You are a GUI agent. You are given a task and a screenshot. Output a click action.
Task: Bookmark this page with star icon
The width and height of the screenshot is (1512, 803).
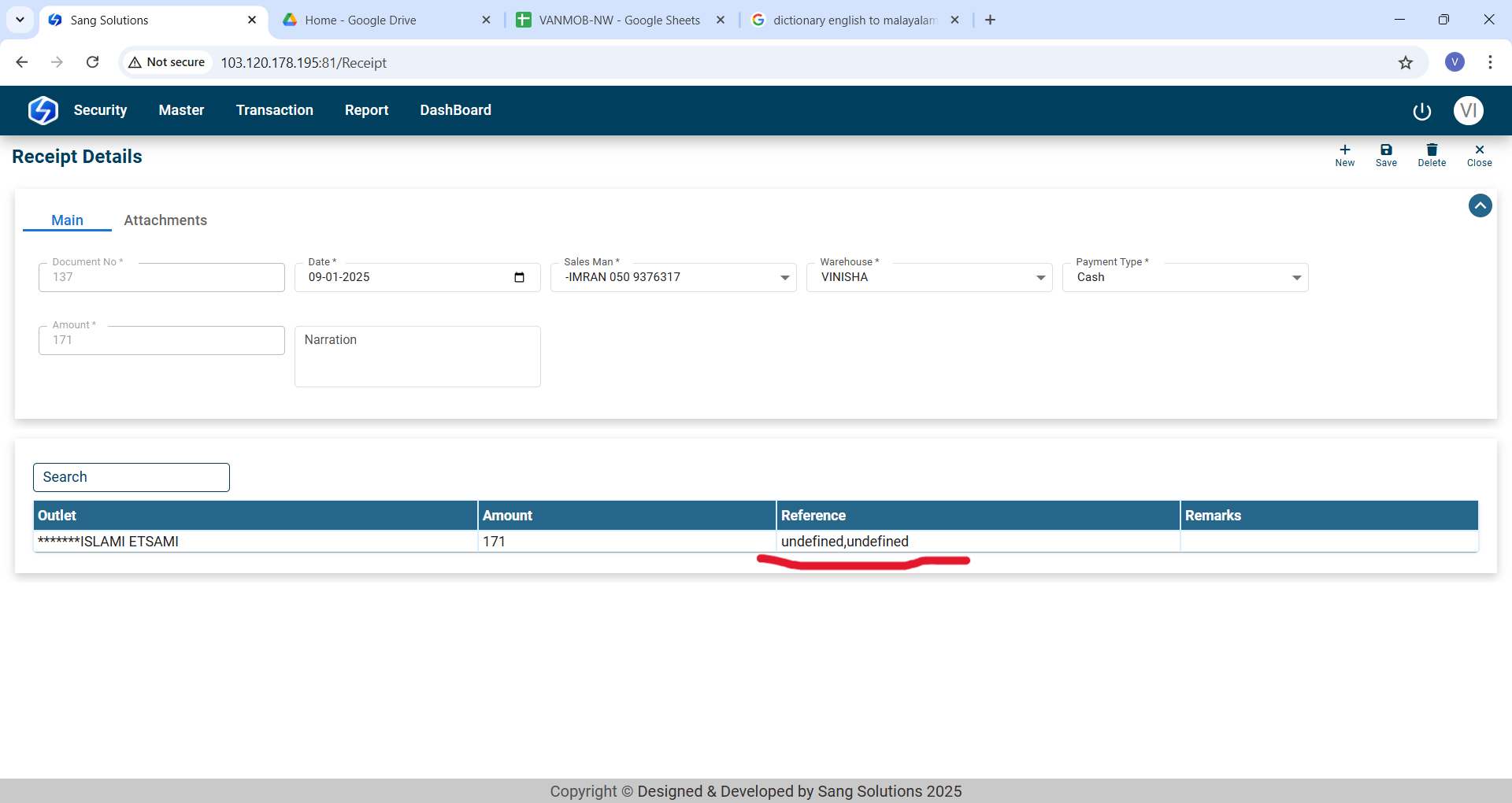(x=1405, y=62)
